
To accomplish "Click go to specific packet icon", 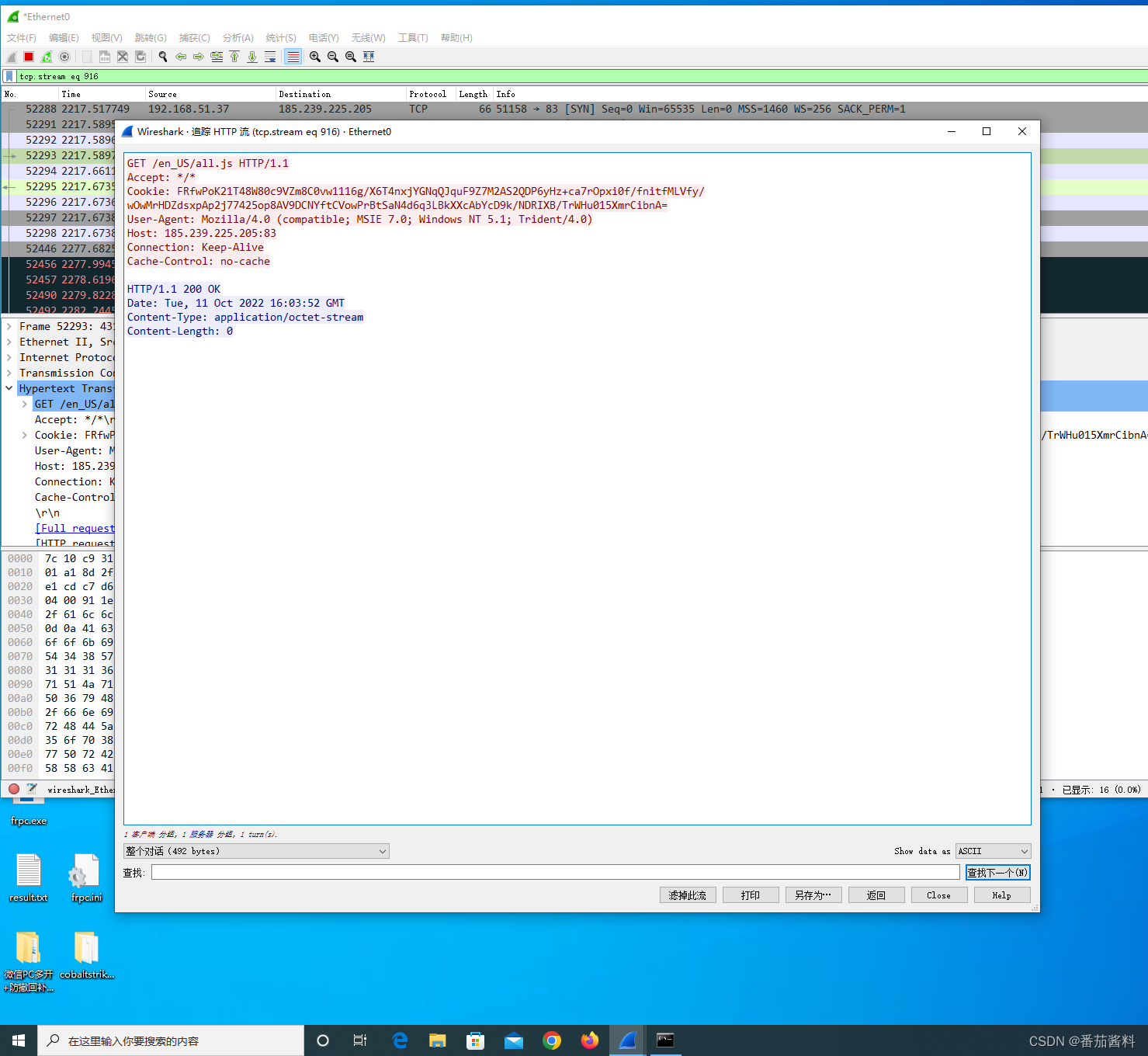I will tap(217, 57).
